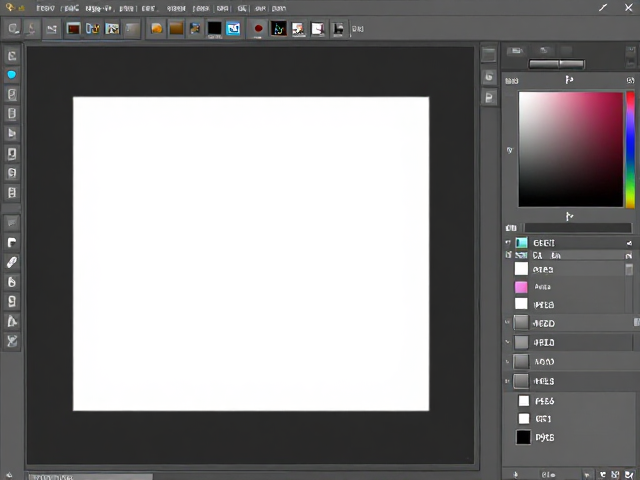This screenshot has width=640, height=480.
Task: Select the cyan circle tool in left toolbar
Action: pyautogui.click(x=11, y=75)
